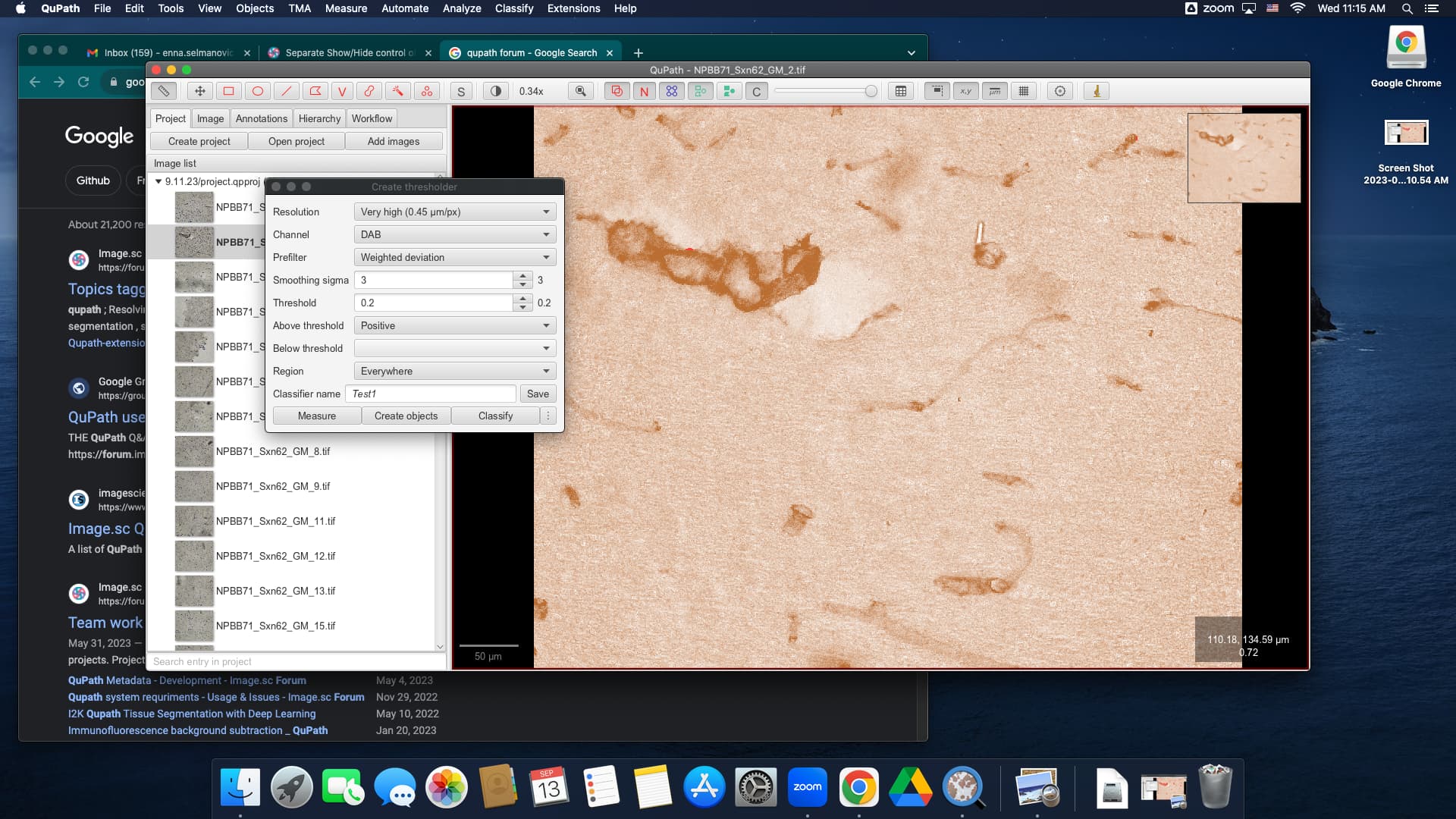The image size is (1456, 819).
Task: Toggle annotation names visibility with N
Action: tap(645, 91)
